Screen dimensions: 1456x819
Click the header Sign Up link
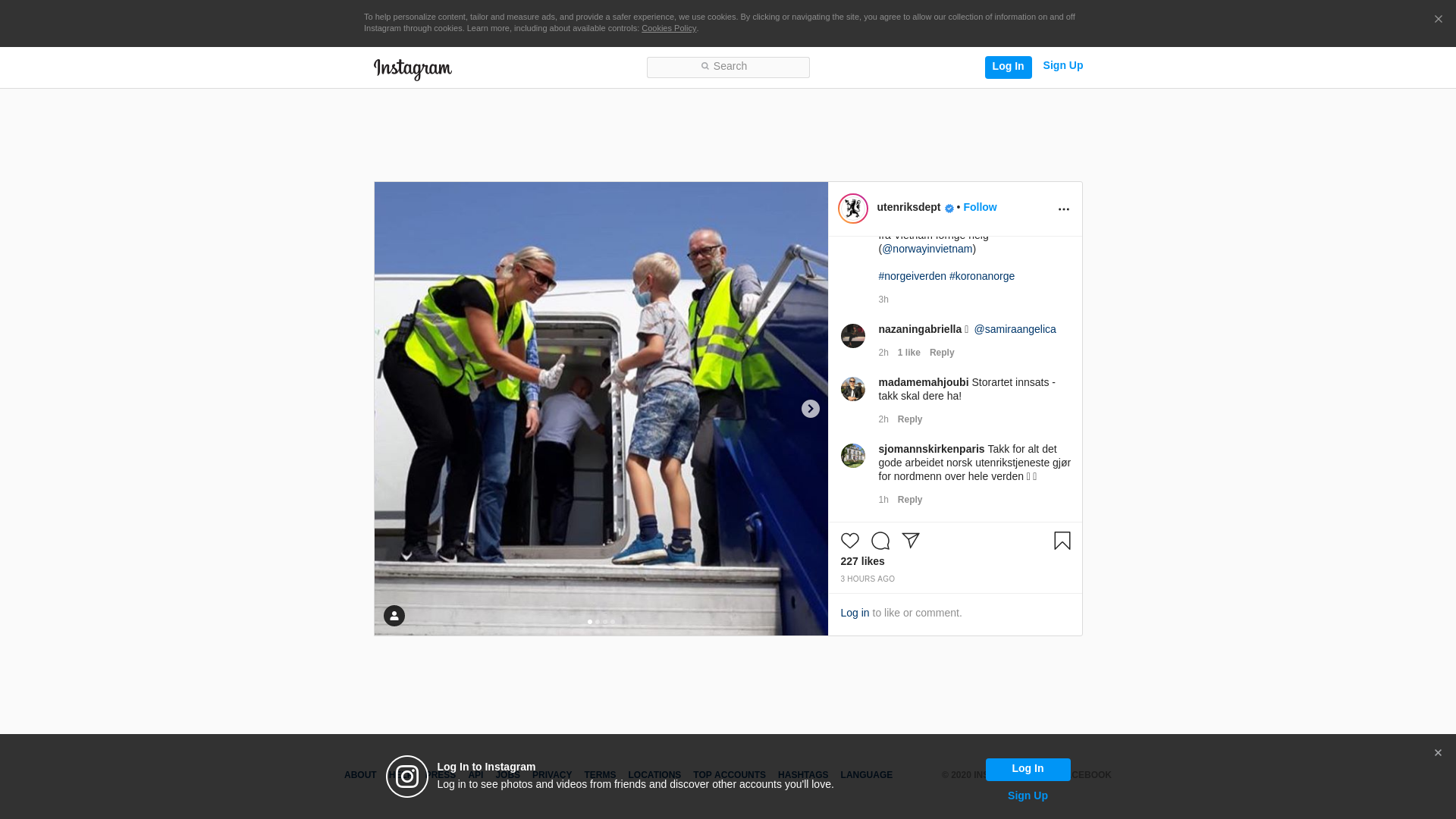click(1062, 66)
